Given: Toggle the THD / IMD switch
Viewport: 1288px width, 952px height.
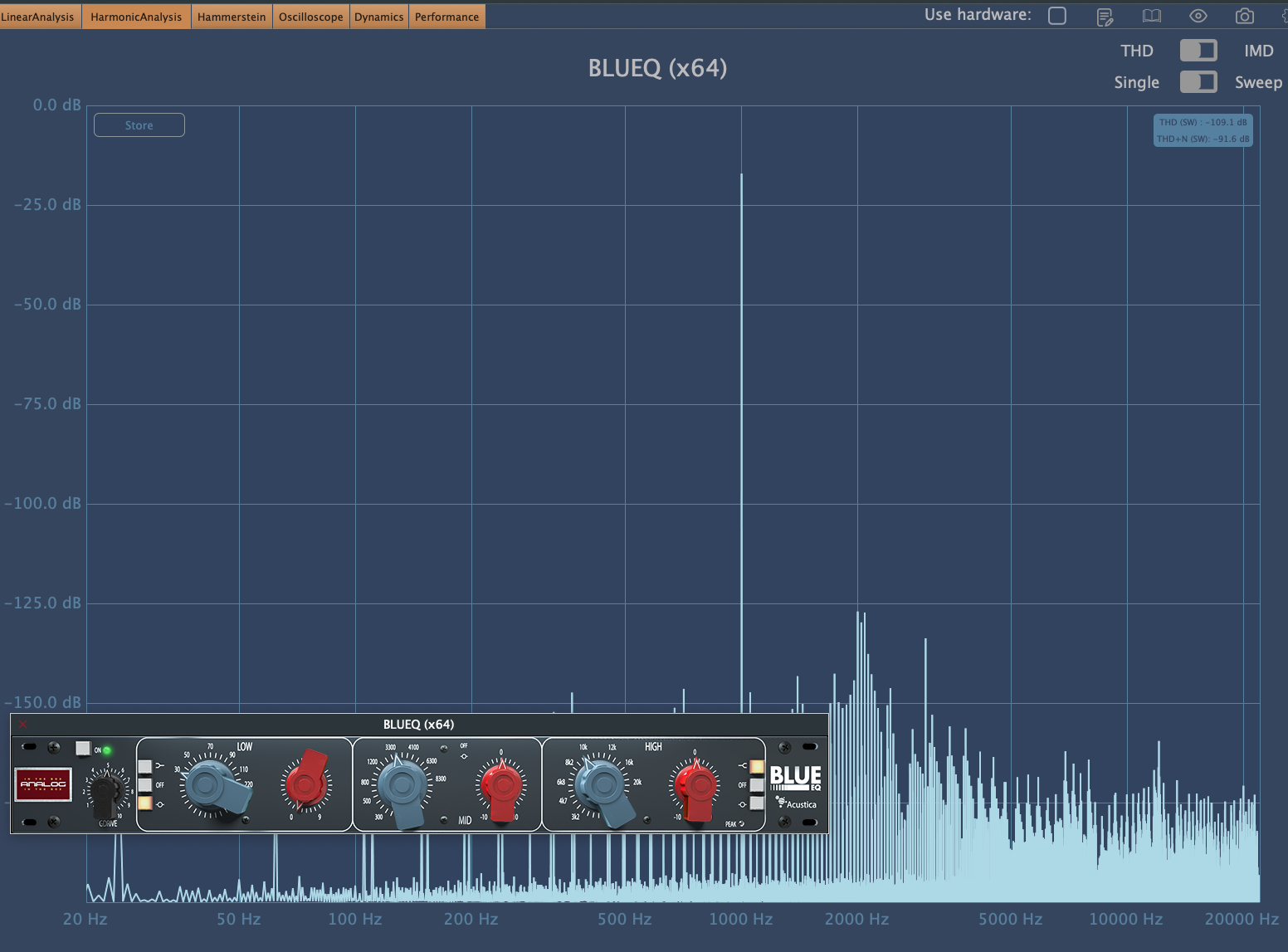Looking at the screenshot, I should pyautogui.click(x=1198, y=51).
